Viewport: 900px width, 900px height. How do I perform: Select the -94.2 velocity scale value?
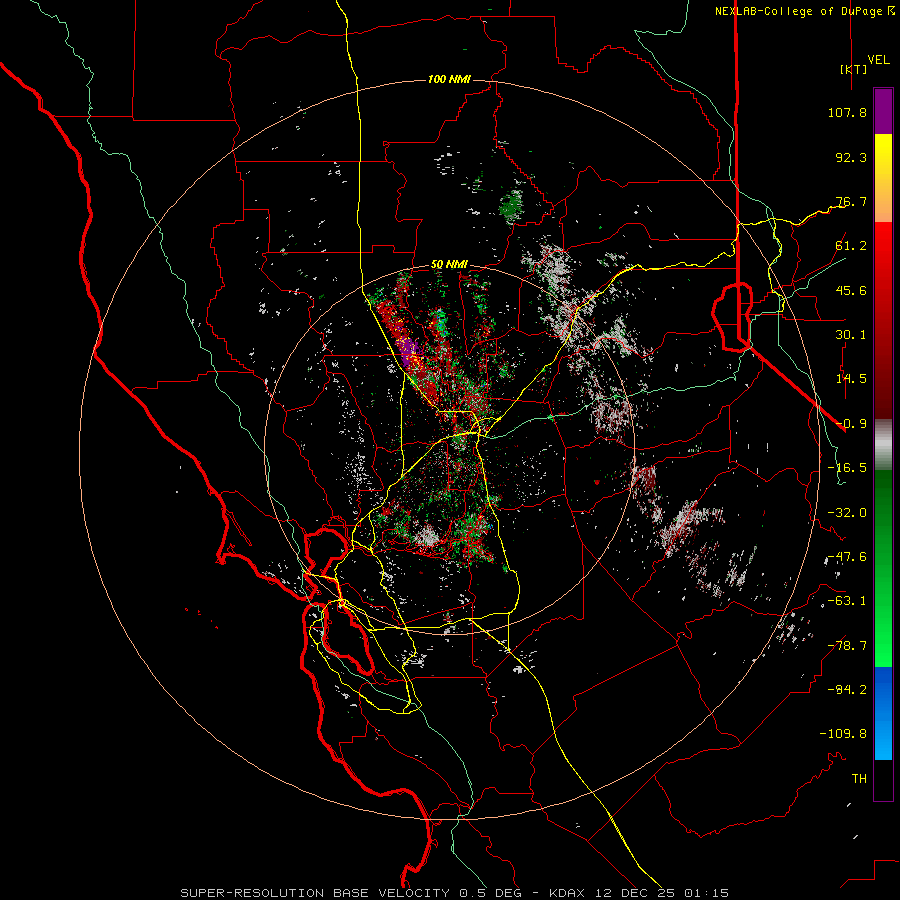(847, 690)
